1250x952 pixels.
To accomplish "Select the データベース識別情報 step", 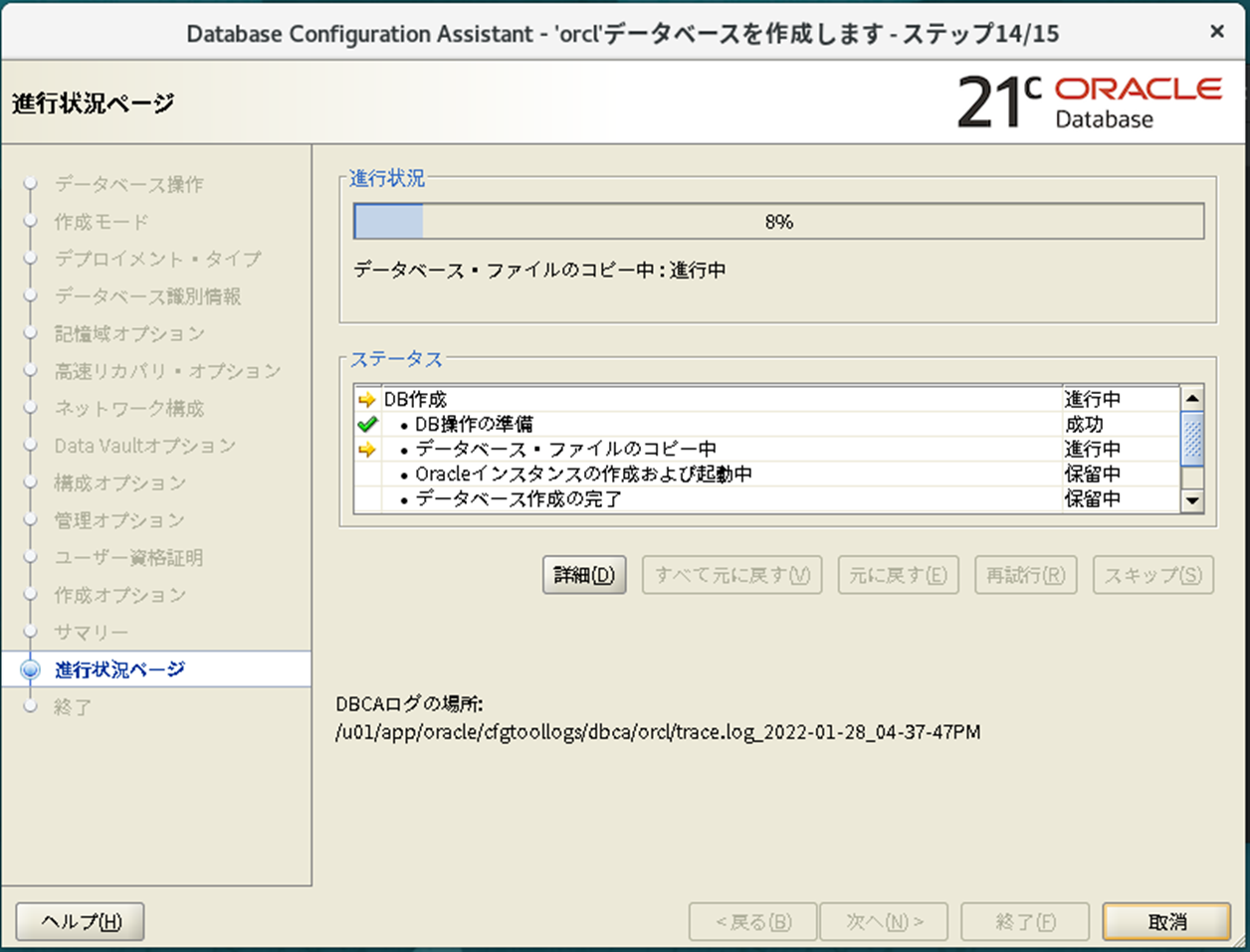I will click(x=147, y=296).
